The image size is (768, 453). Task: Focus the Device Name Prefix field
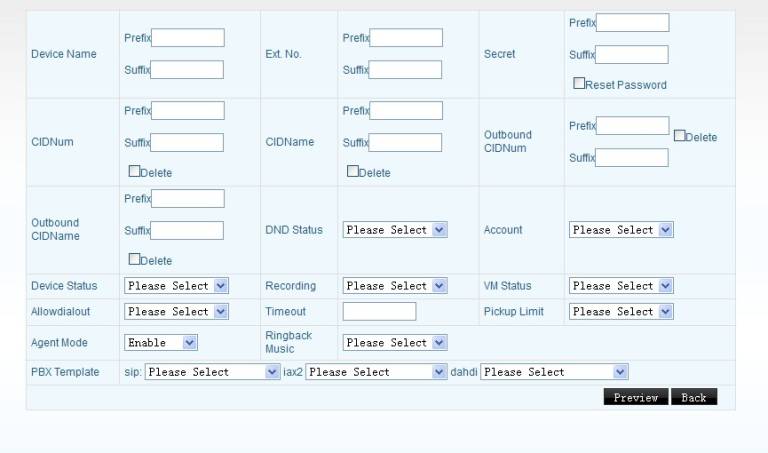coord(188,38)
